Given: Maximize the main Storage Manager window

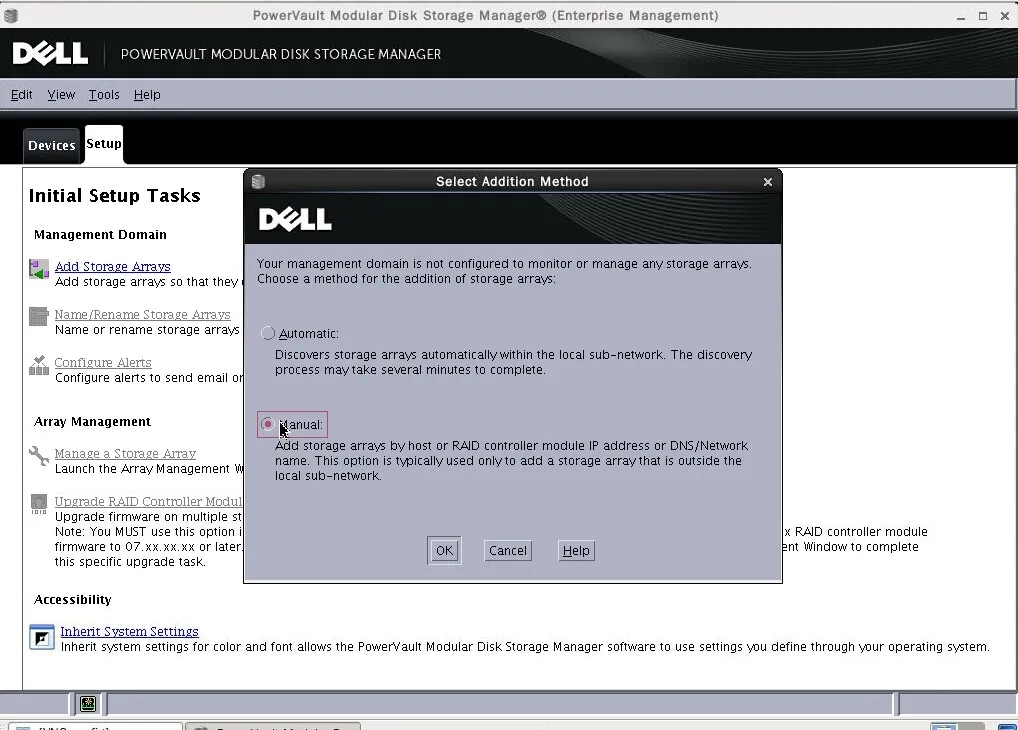Looking at the screenshot, I should pyautogui.click(x=983, y=16).
